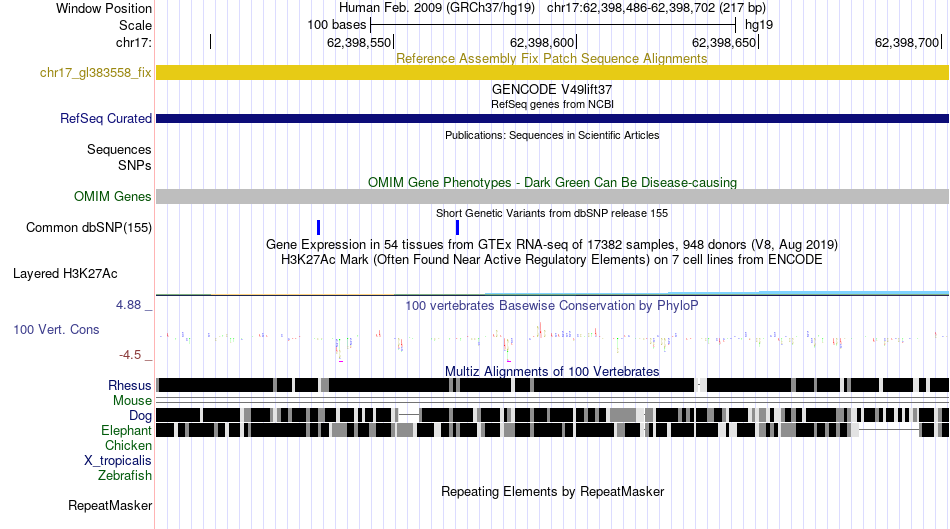950x529 pixels.
Task: Select the yellow fix patch alignment bar
Action: pos(552,73)
